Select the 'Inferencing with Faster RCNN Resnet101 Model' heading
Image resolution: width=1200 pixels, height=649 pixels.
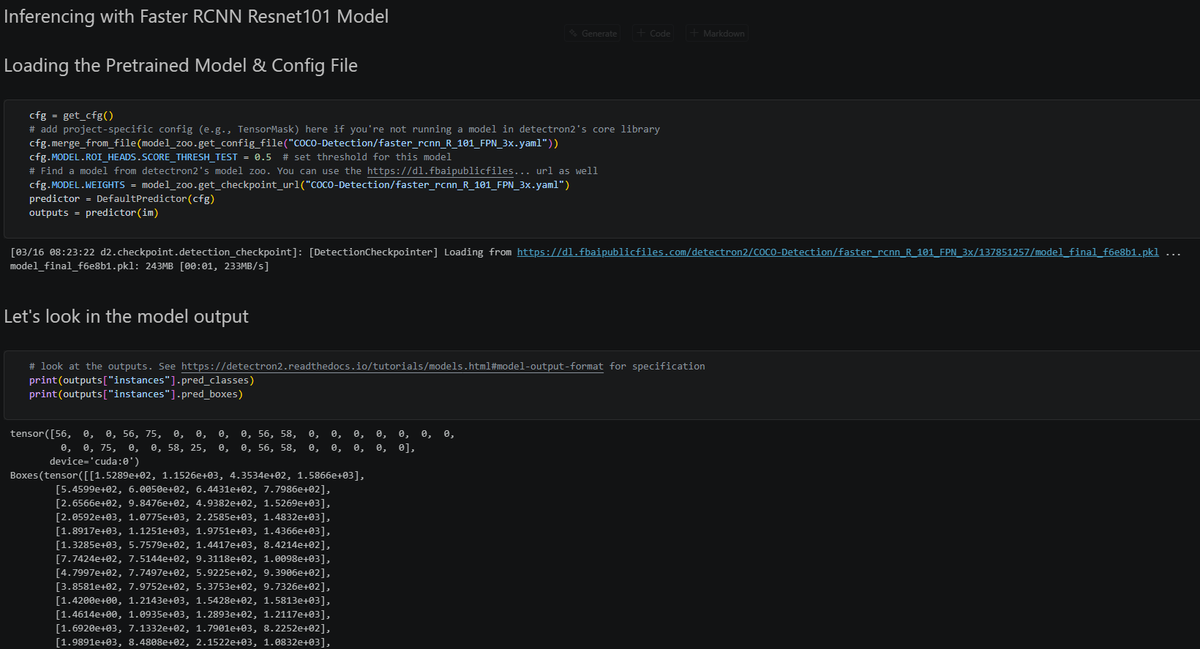[x=196, y=17]
